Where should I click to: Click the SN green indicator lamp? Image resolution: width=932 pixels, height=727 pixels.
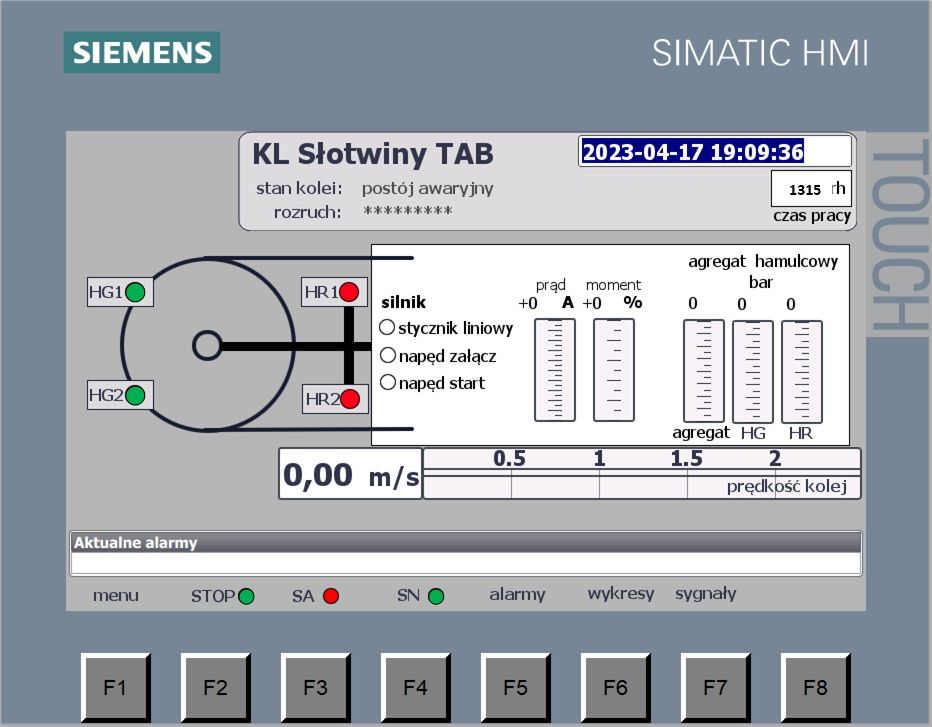(436, 596)
